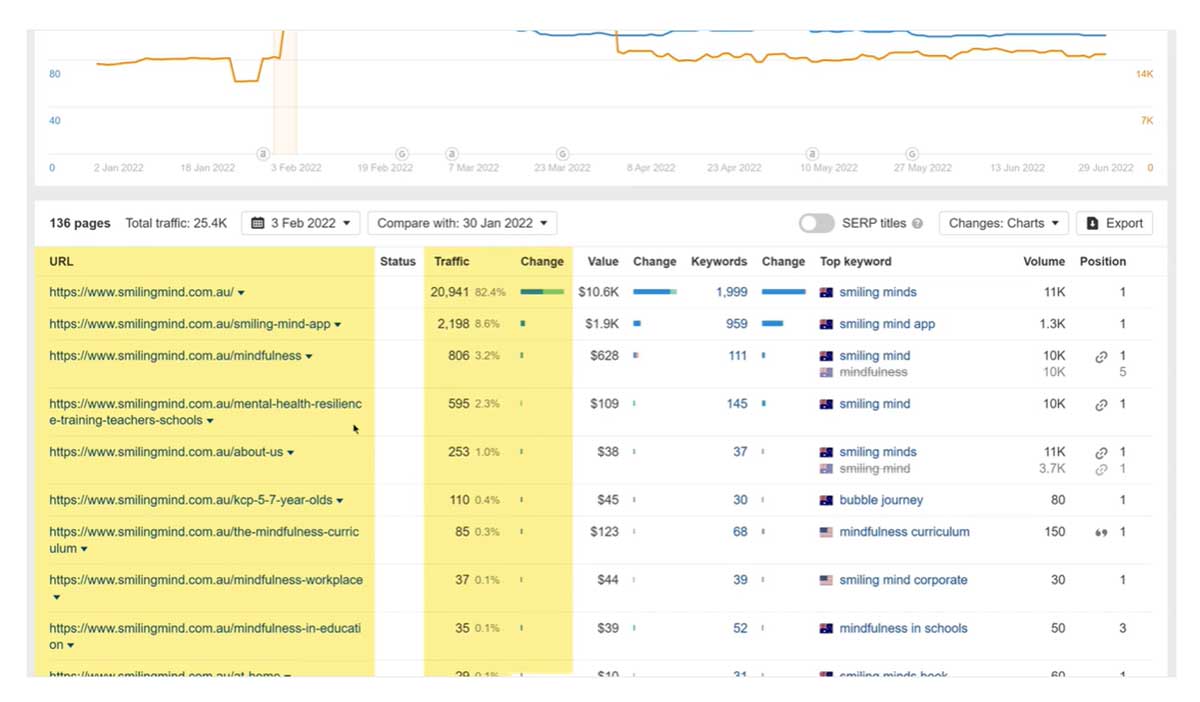Click the annotation marker near 10 May 2022

coord(812,154)
